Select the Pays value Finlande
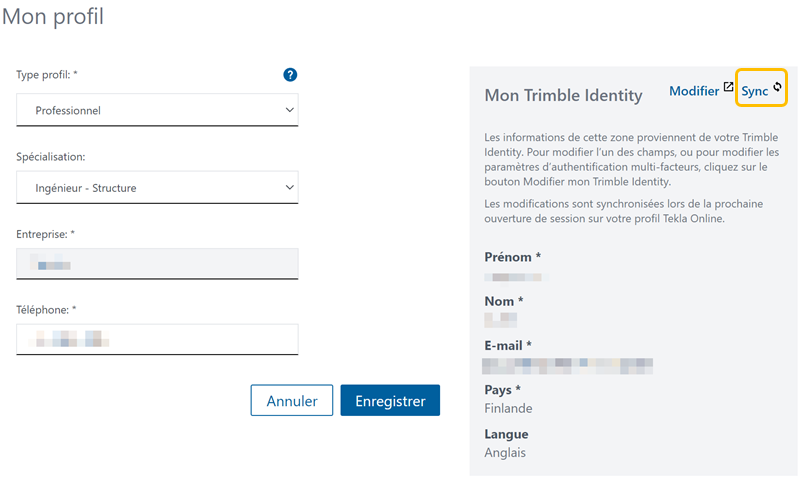Screen dimensions: 800x480 [508, 408]
